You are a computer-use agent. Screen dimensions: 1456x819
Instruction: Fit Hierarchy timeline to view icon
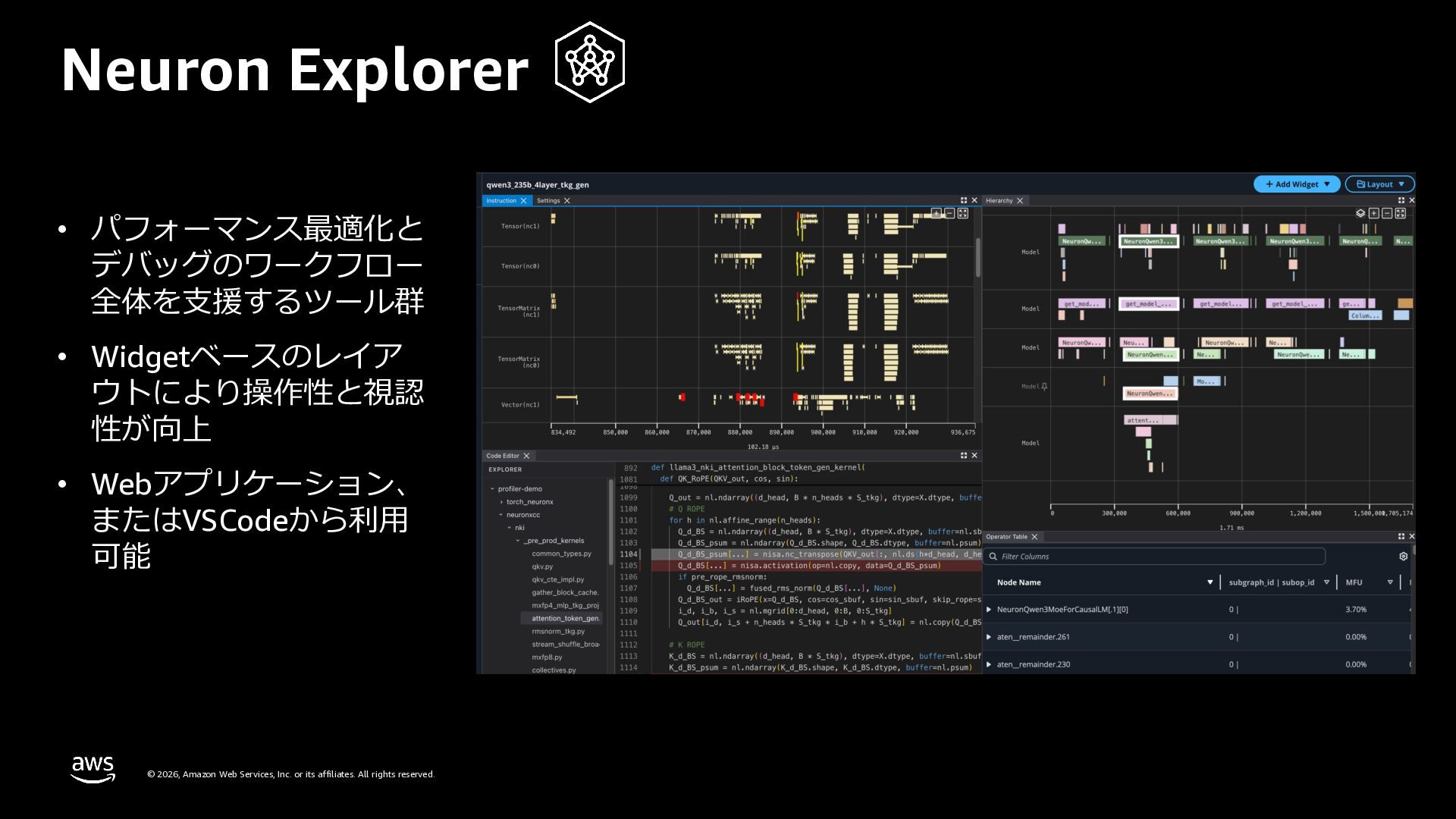click(1401, 213)
